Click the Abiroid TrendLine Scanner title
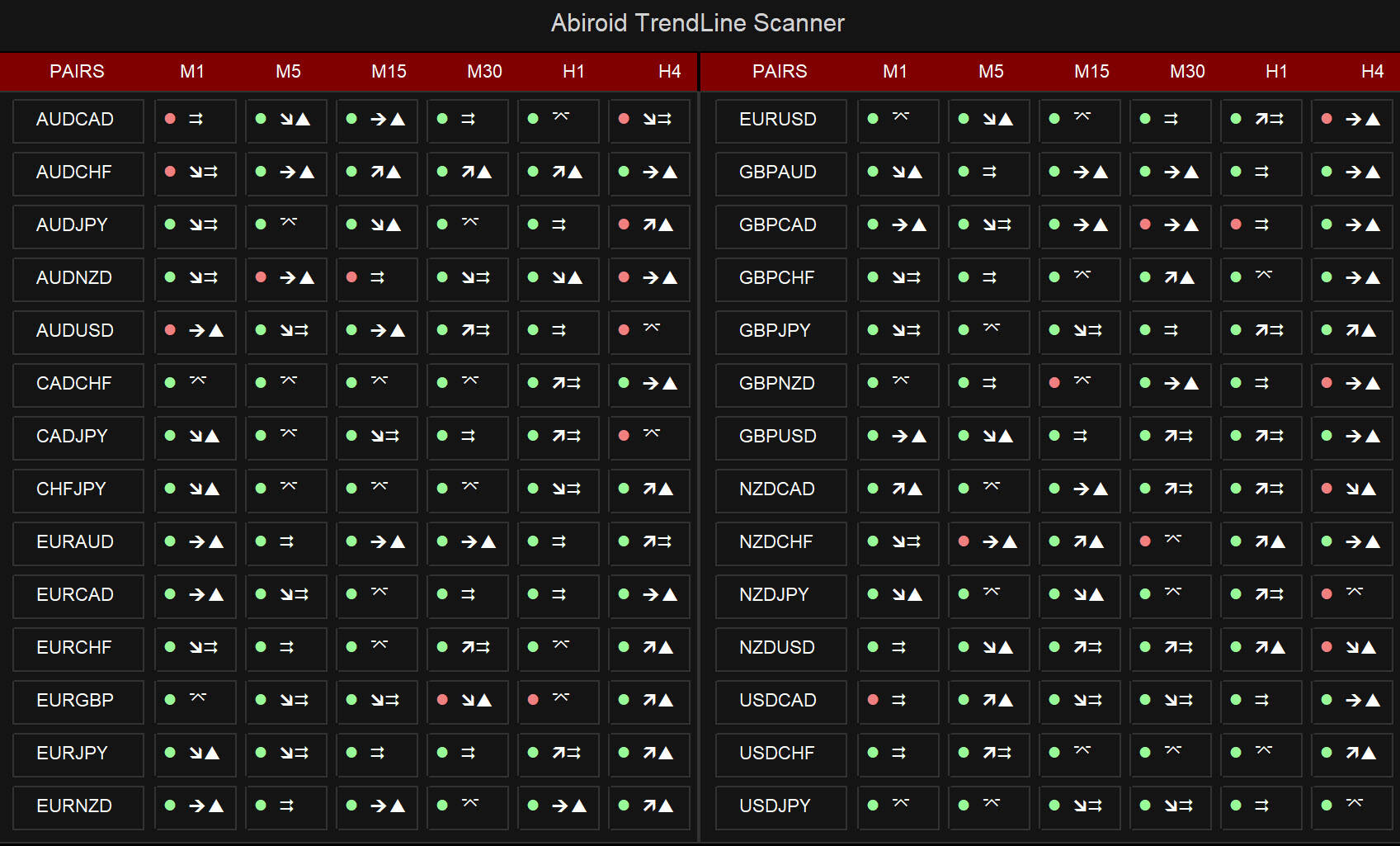 (x=698, y=23)
